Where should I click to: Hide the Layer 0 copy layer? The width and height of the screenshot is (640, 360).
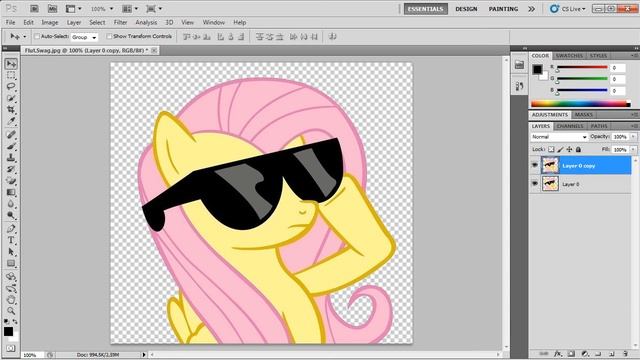point(535,165)
